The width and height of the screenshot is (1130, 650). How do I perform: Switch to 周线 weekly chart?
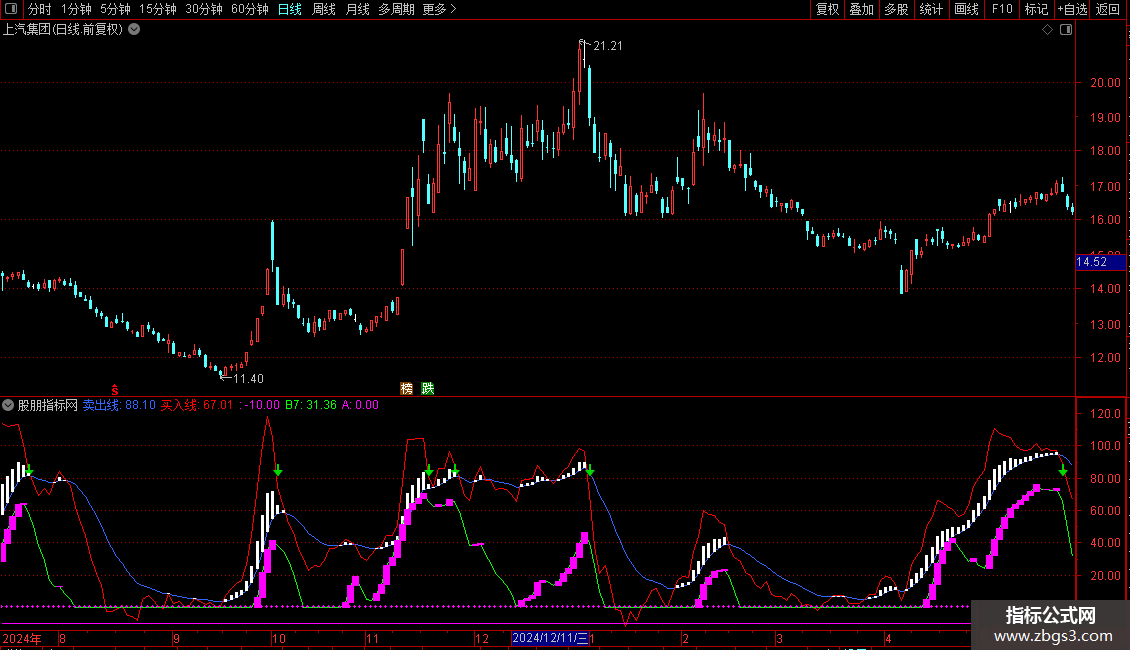(324, 9)
